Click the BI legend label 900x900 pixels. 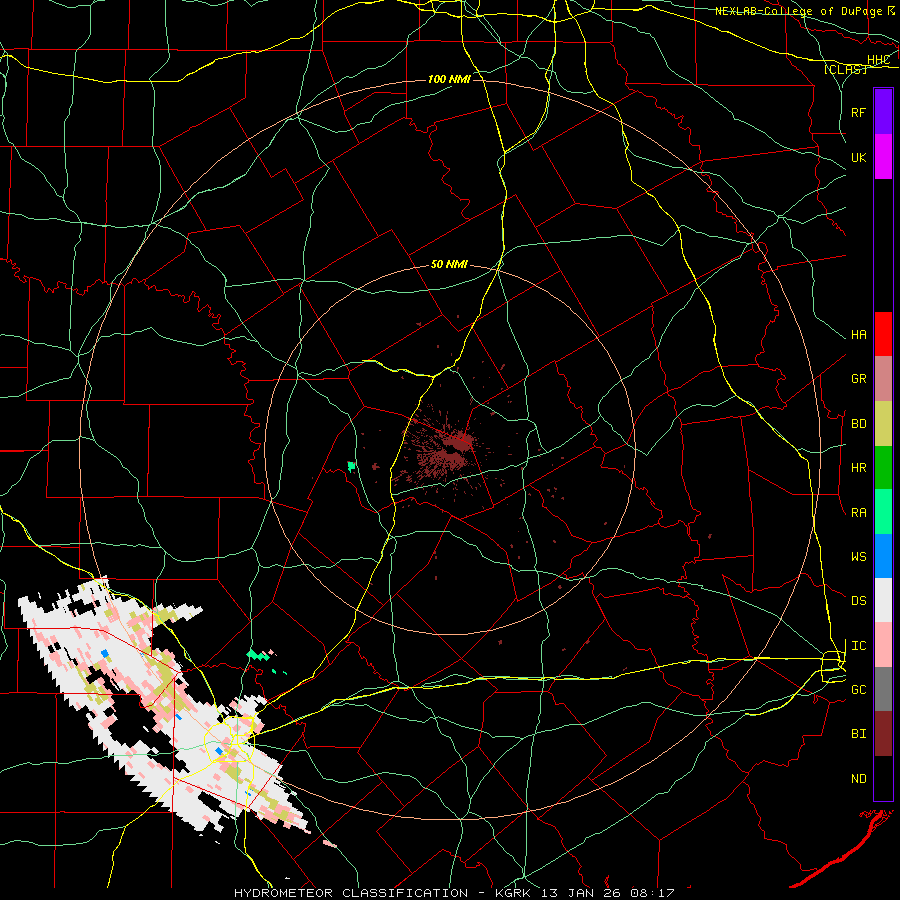click(858, 734)
